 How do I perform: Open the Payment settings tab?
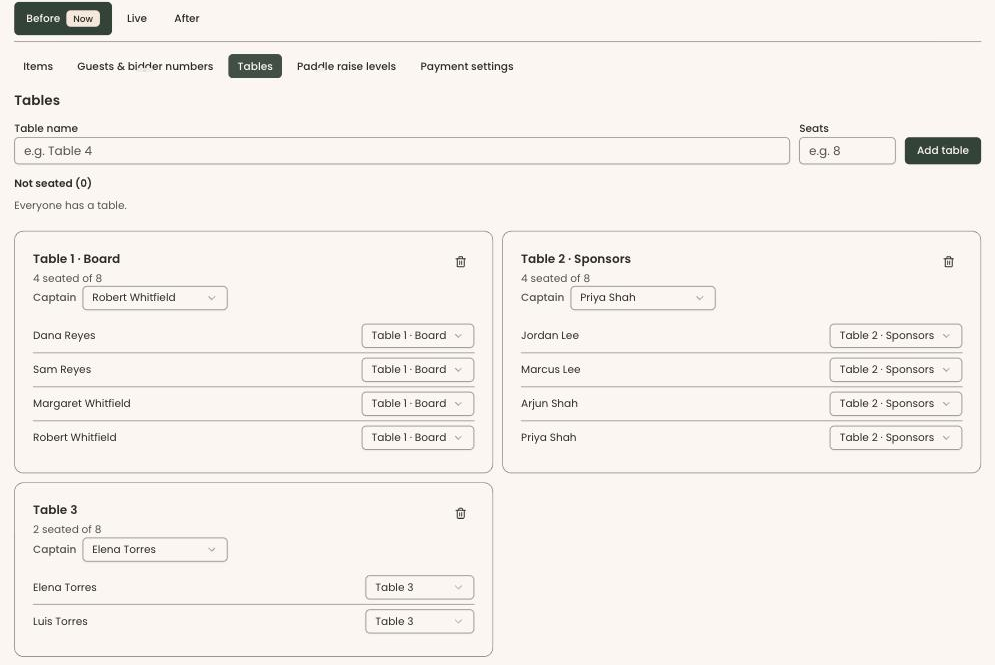467,66
